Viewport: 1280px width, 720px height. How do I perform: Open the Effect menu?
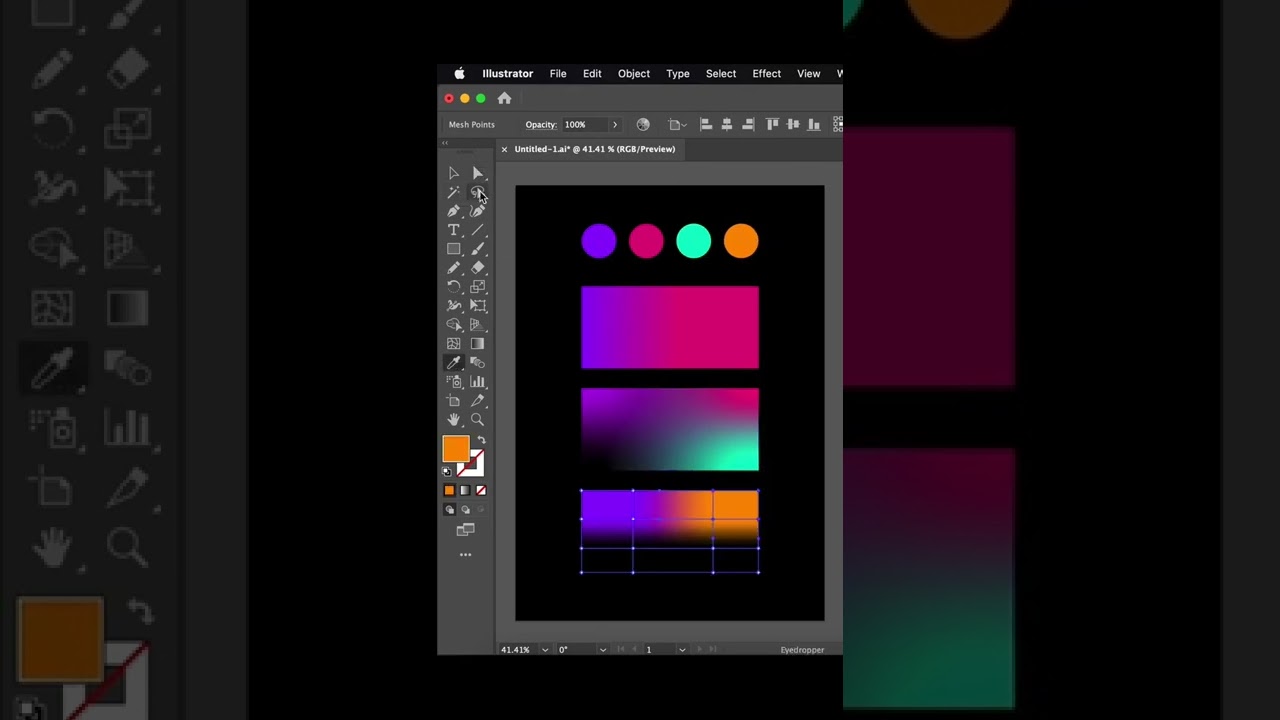(x=767, y=74)
